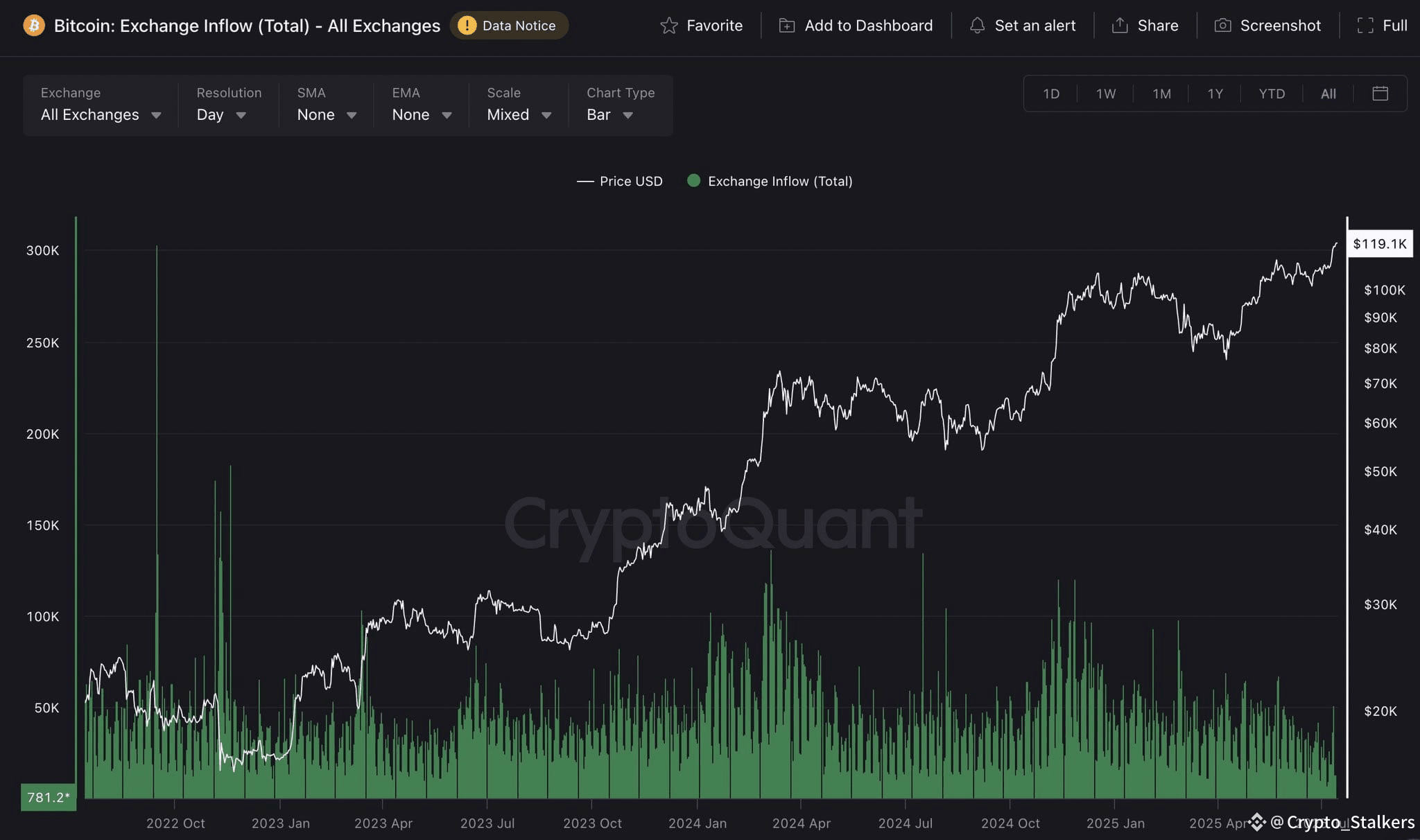Open the Resolution Day dropdown
The height and width of the screenshot is (840, 1420).
click(228, 105)
